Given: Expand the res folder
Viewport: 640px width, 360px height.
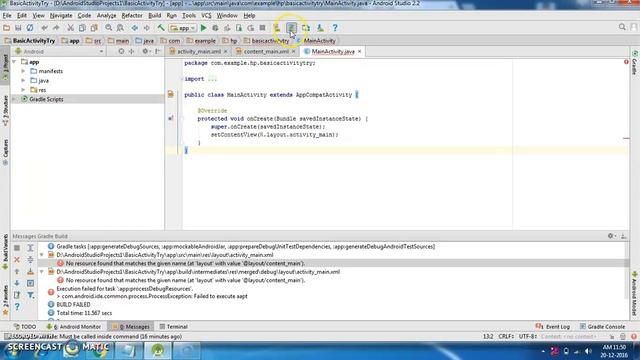Looking at the screenshot, I should pyautogui.click(x=23, y=90).
